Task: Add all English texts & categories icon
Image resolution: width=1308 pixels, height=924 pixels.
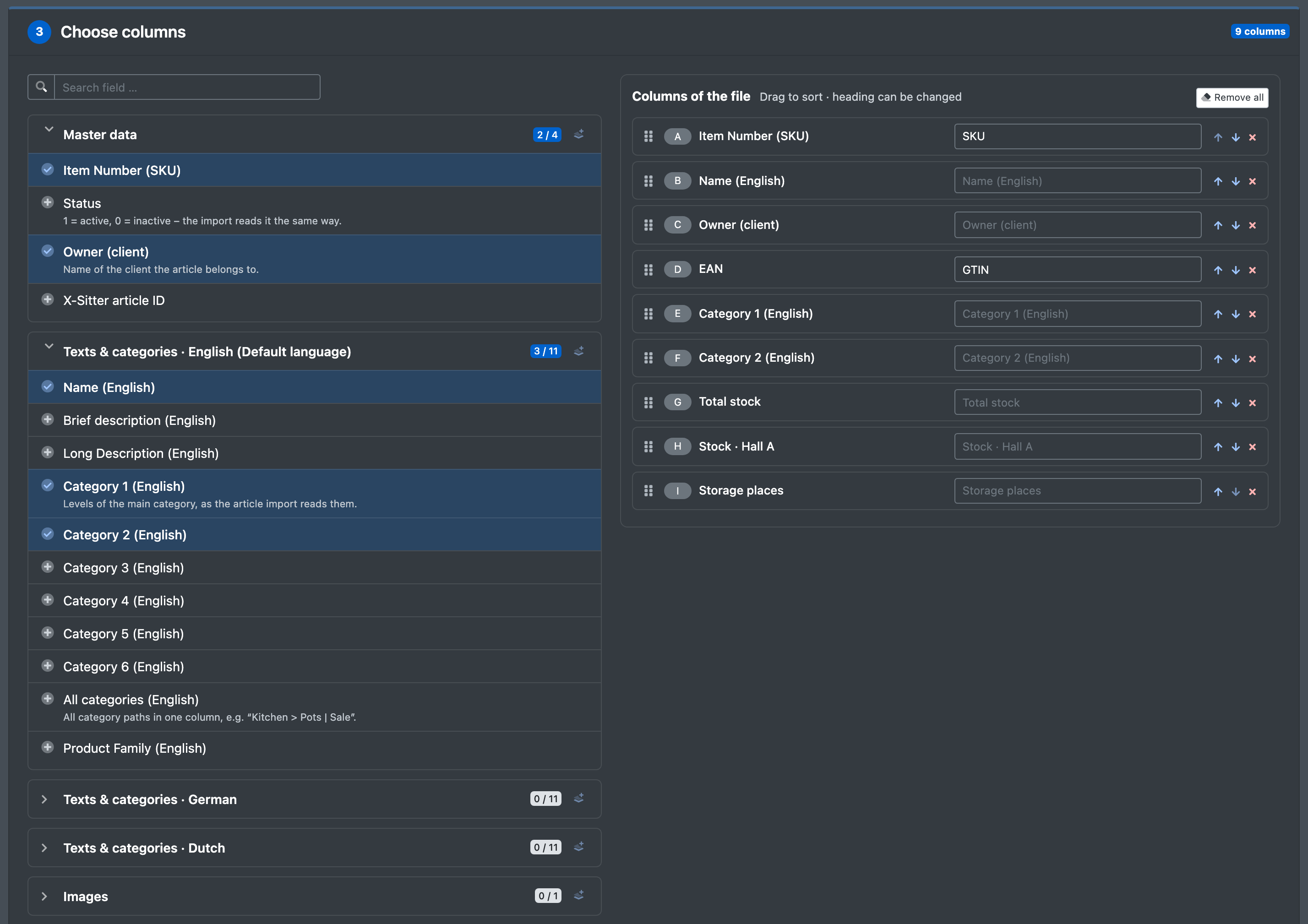Action: (579, 351)
